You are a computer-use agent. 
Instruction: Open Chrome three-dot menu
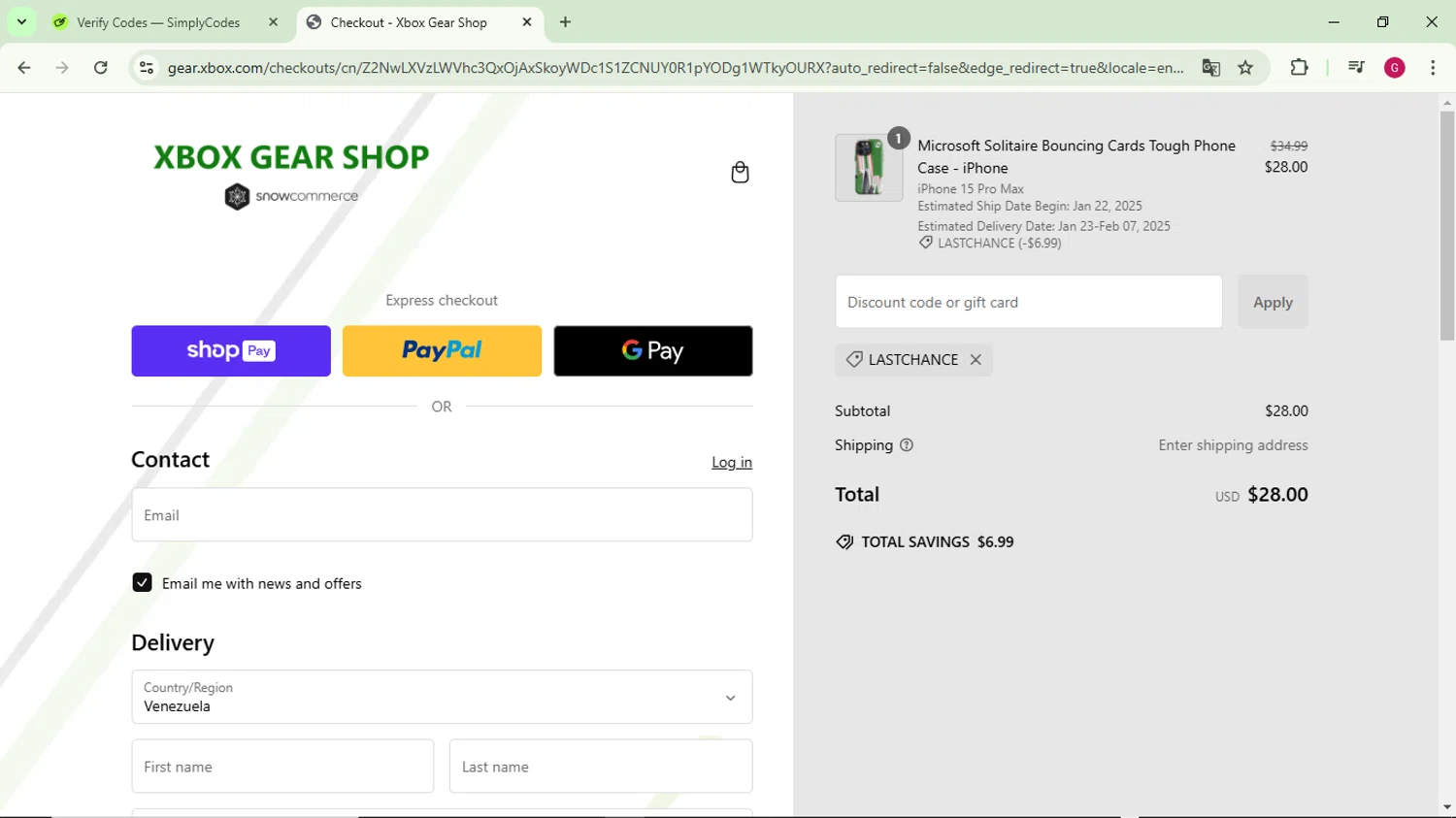(1433, 68)
